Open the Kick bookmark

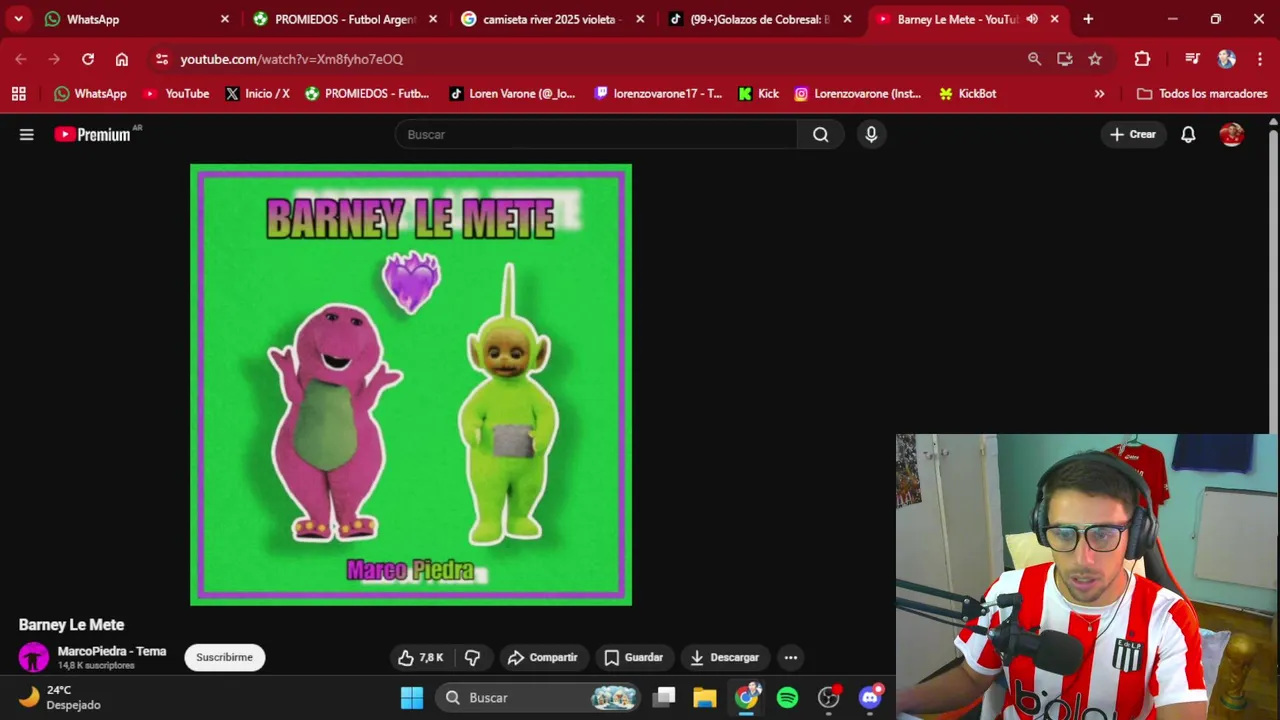pos(758,93)
